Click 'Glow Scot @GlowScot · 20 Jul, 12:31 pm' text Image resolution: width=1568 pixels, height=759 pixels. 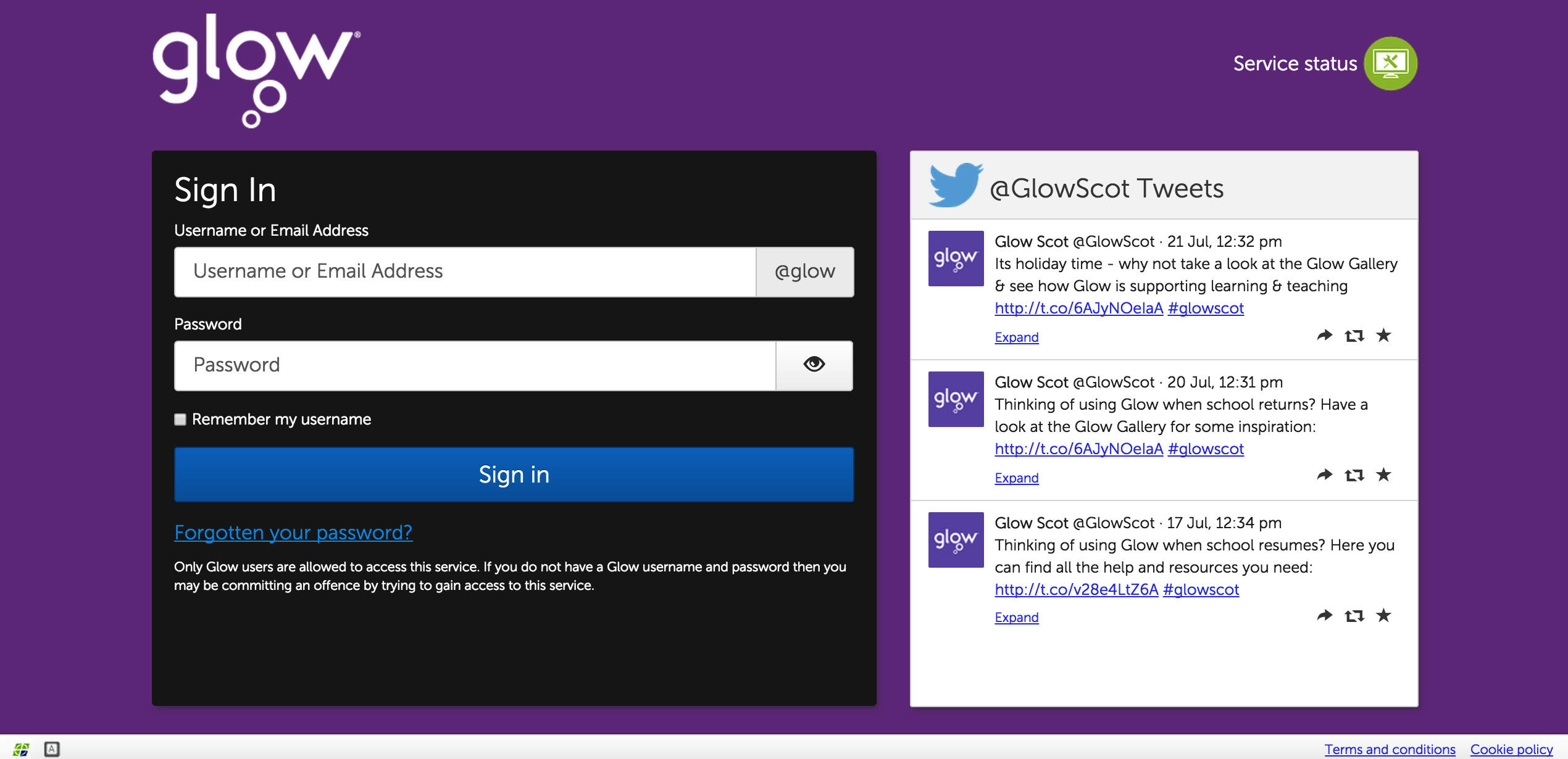[1138, 382]
